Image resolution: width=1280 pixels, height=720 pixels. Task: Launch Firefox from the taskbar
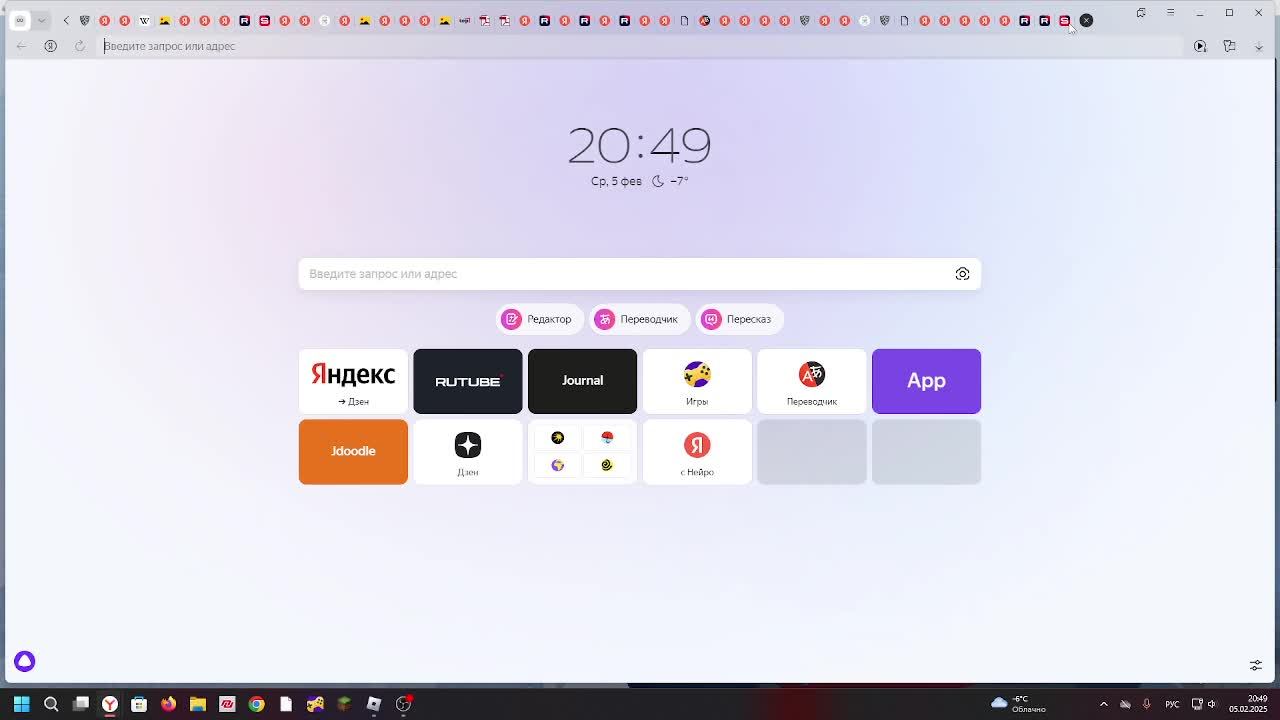(x=168, y=704)
